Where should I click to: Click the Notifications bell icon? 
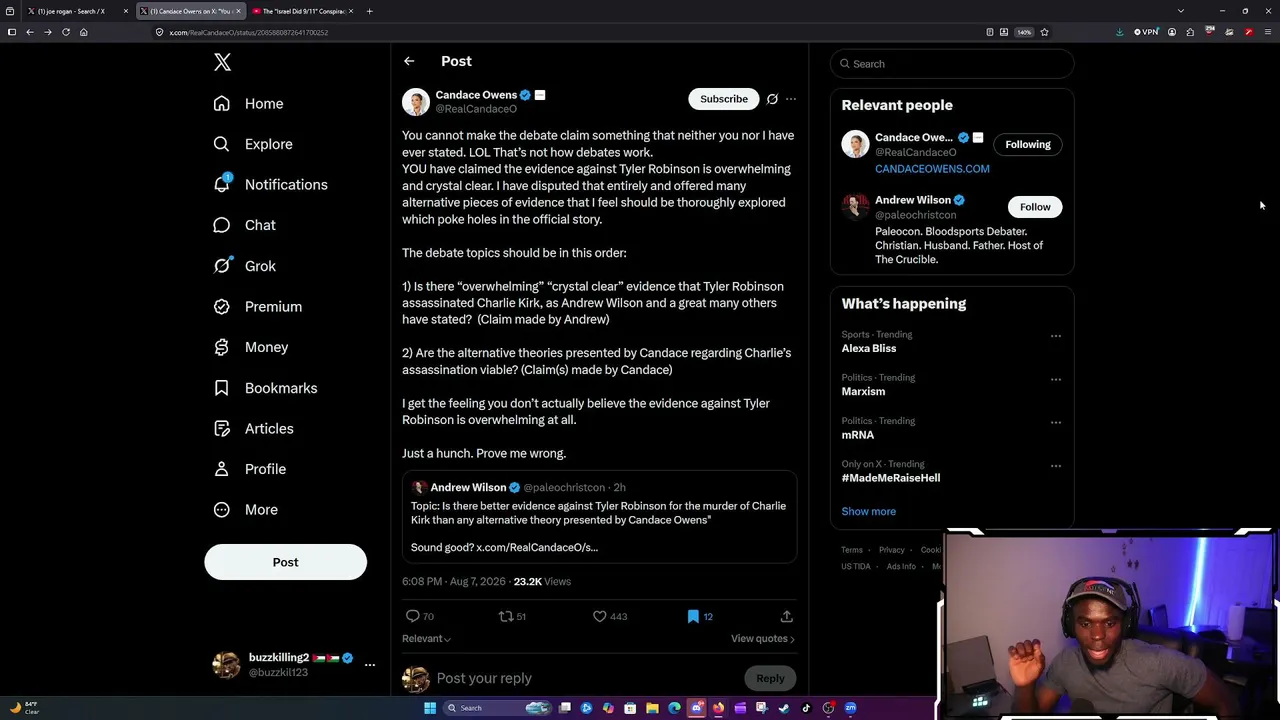[222, 184]
